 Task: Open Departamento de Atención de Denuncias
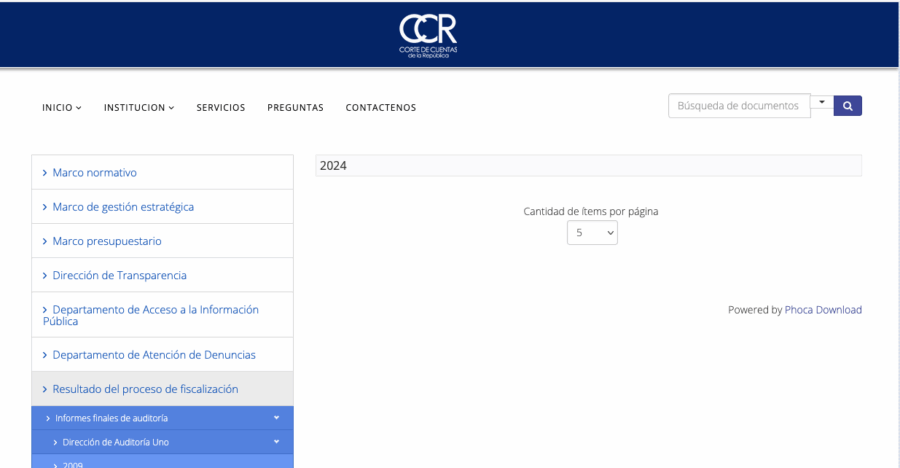(x=153, y=355)
